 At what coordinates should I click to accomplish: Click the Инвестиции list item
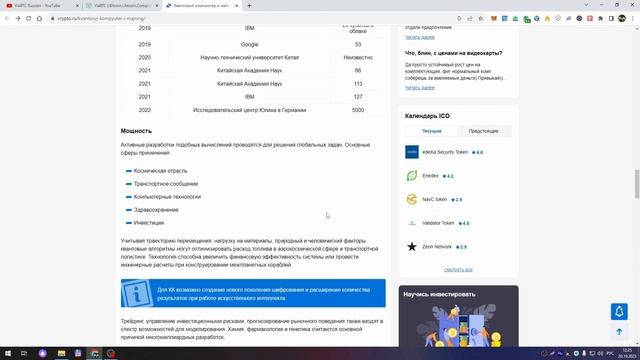(149, 223)
